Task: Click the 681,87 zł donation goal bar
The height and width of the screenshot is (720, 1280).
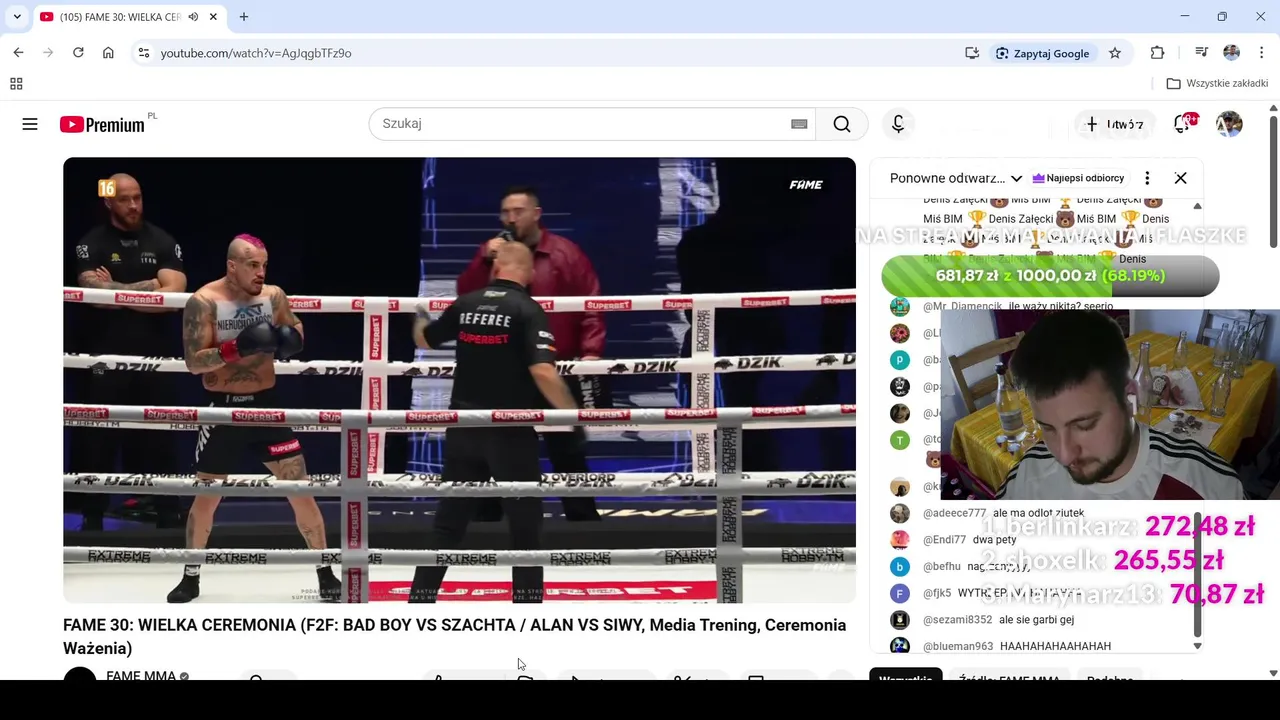Action: click(1050, 276)
